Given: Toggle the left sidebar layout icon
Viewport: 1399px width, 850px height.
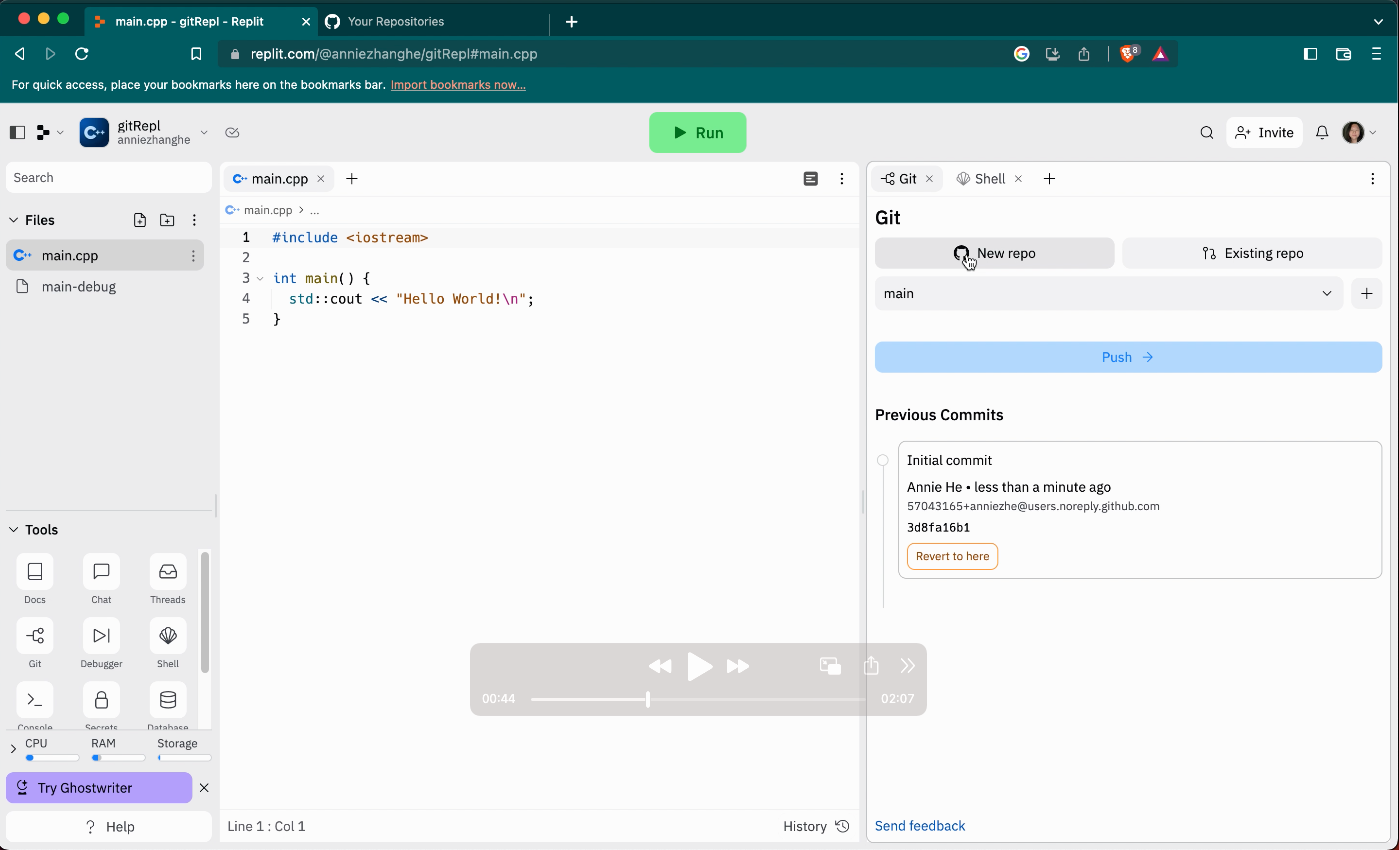Looking at the screenshot, I should pos(17,132).
